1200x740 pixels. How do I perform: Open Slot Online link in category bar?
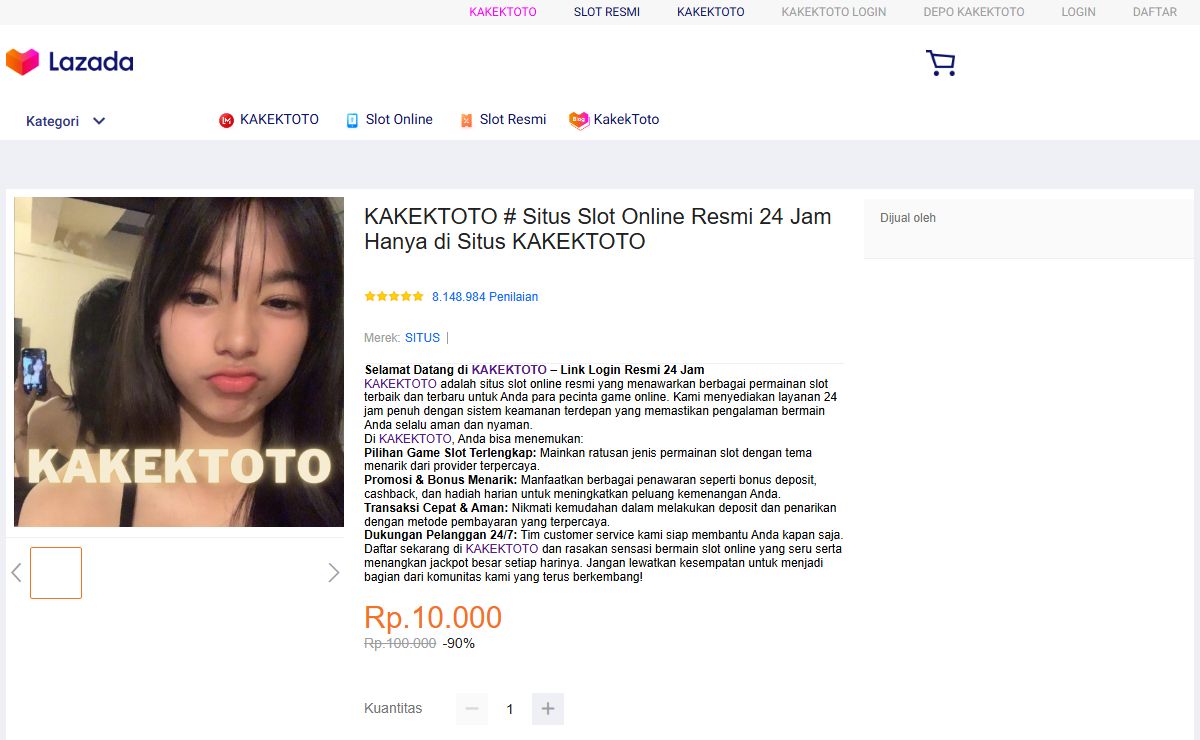pyautogui.click(x=399, y=119)
